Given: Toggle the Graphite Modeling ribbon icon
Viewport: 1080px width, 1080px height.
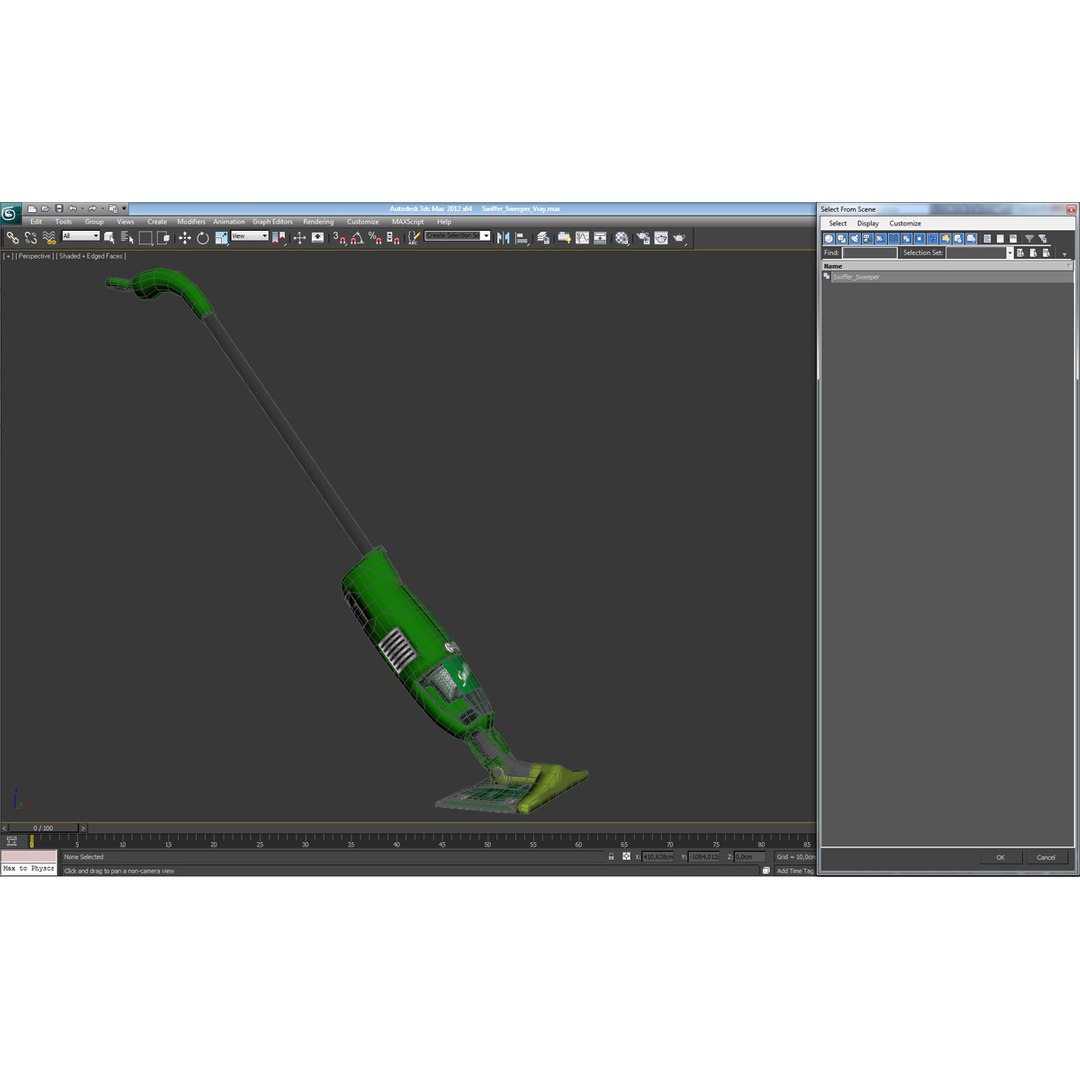Looking at the screenshot, I should [x=564, y=238].
